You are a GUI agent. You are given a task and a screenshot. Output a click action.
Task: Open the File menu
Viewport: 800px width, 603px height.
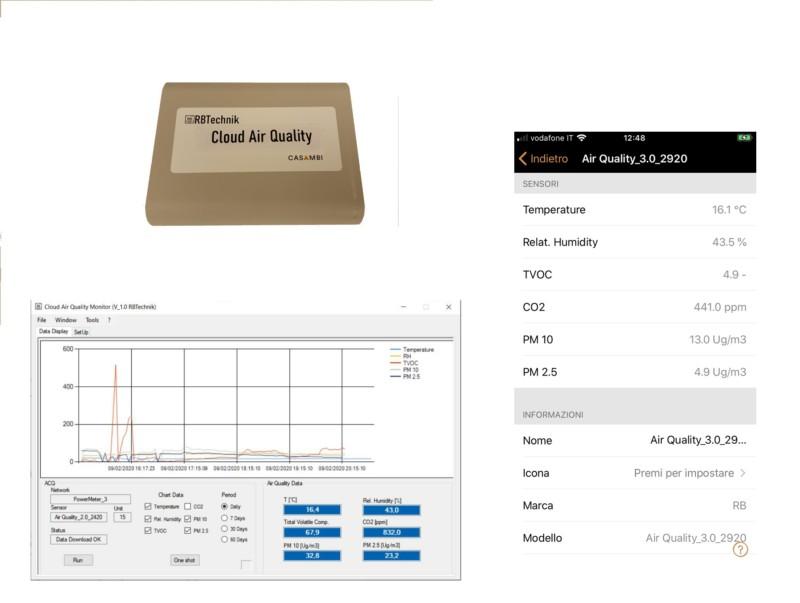click(x=42, y=320)
